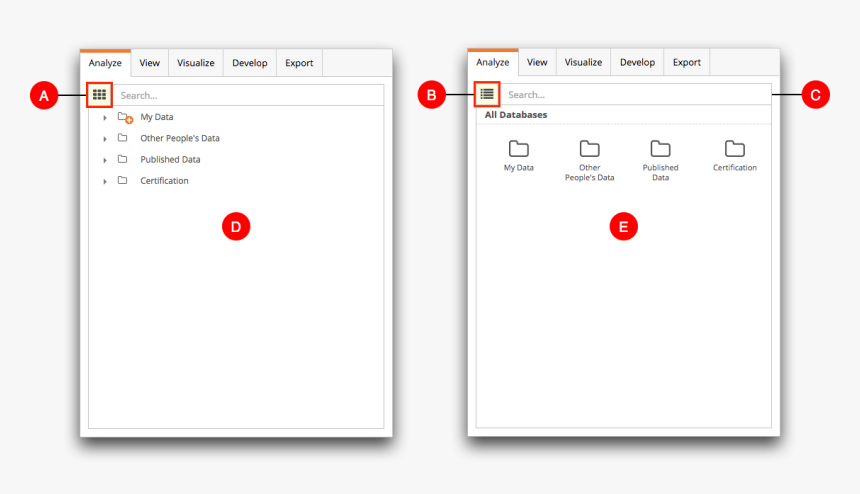Click the Certification label under grid folder
The image size is (860, 494).
(735, 168)
